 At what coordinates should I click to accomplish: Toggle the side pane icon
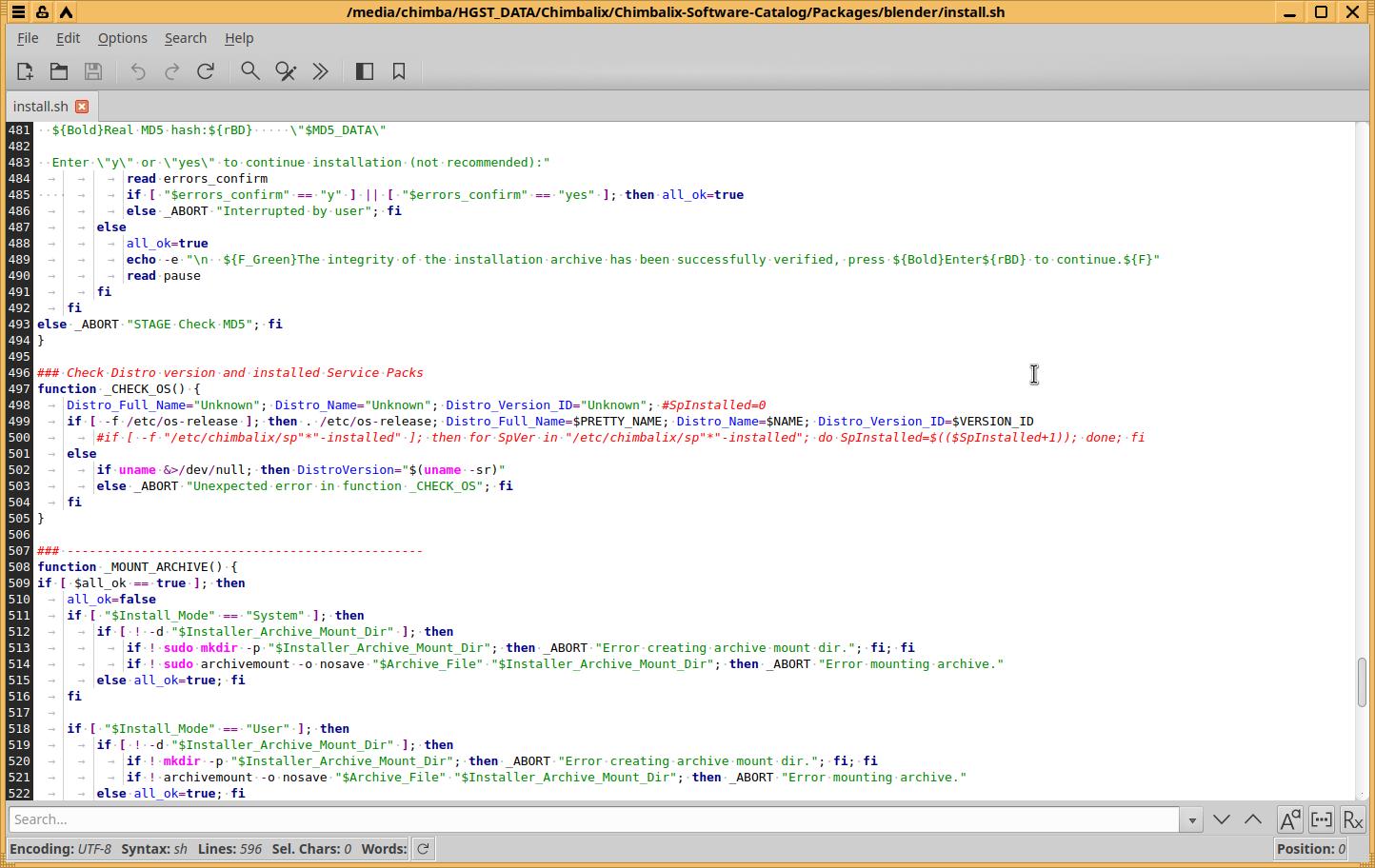coord(365,71)
